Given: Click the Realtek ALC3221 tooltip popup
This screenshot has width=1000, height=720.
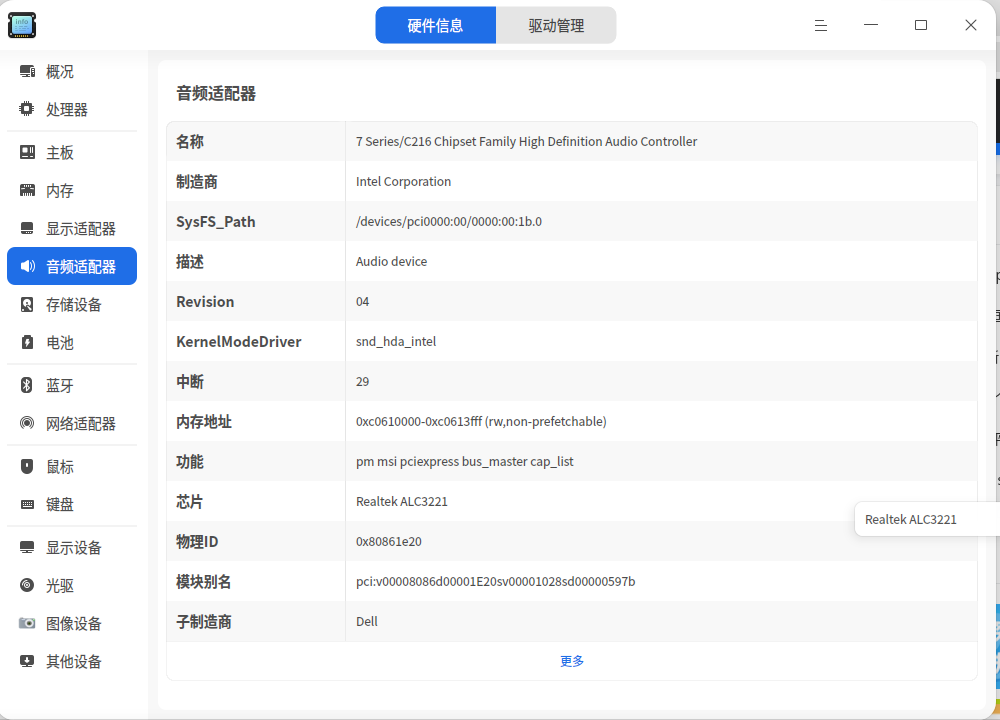Looking at the screenshot, I should click(927, 519).
